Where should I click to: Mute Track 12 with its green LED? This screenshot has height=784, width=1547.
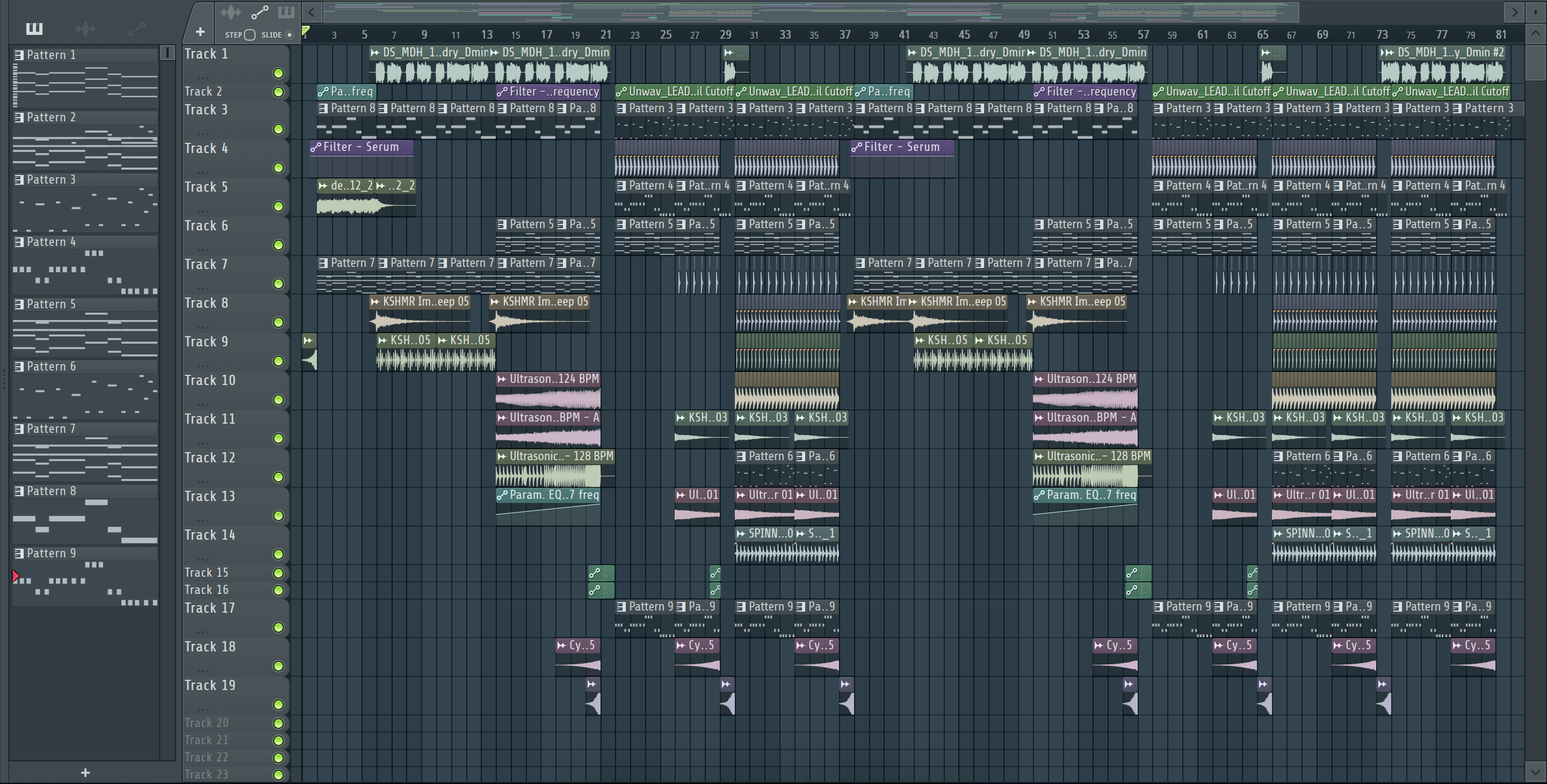(278, 477)
